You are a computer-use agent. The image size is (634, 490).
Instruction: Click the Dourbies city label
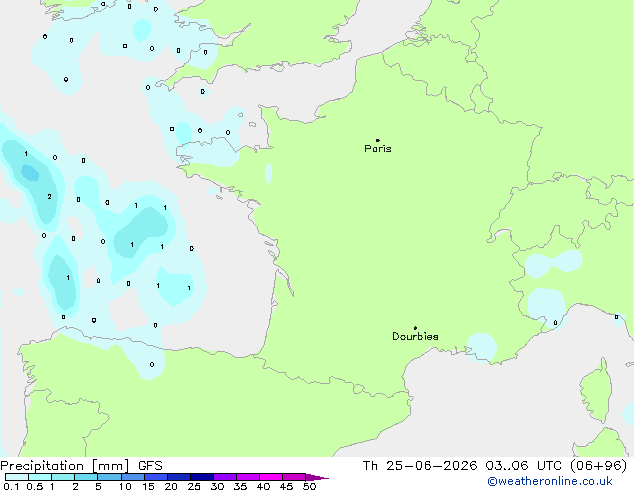(x=415, y=336)
